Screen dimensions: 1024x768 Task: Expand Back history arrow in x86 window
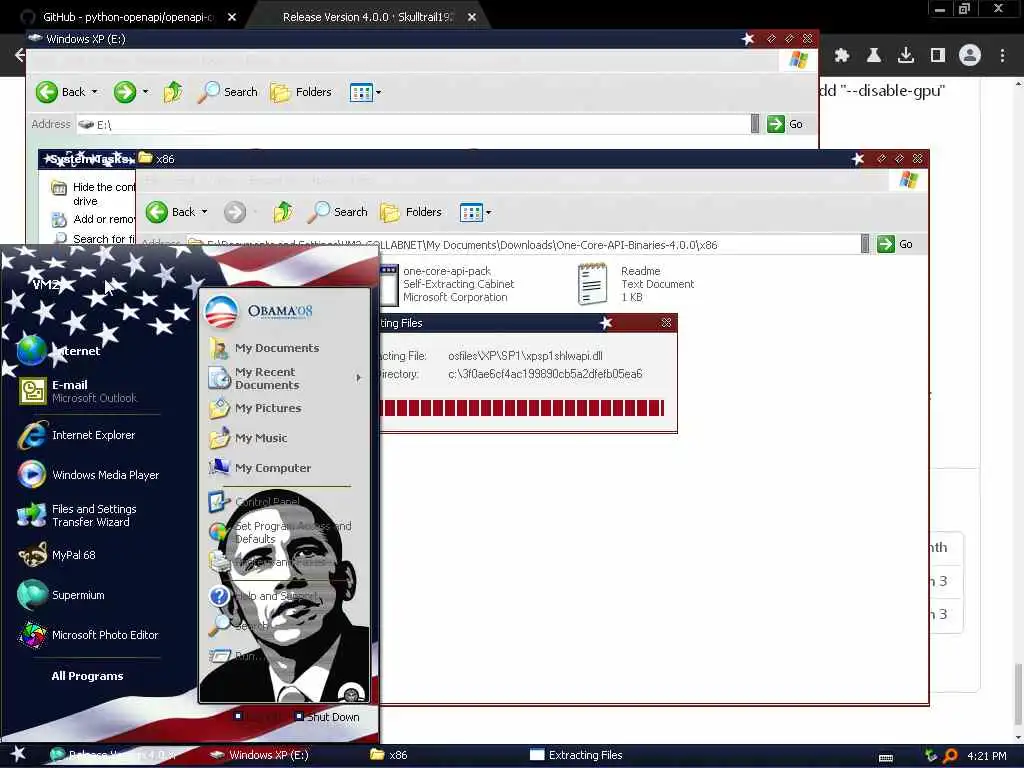(x=204, y=212)
